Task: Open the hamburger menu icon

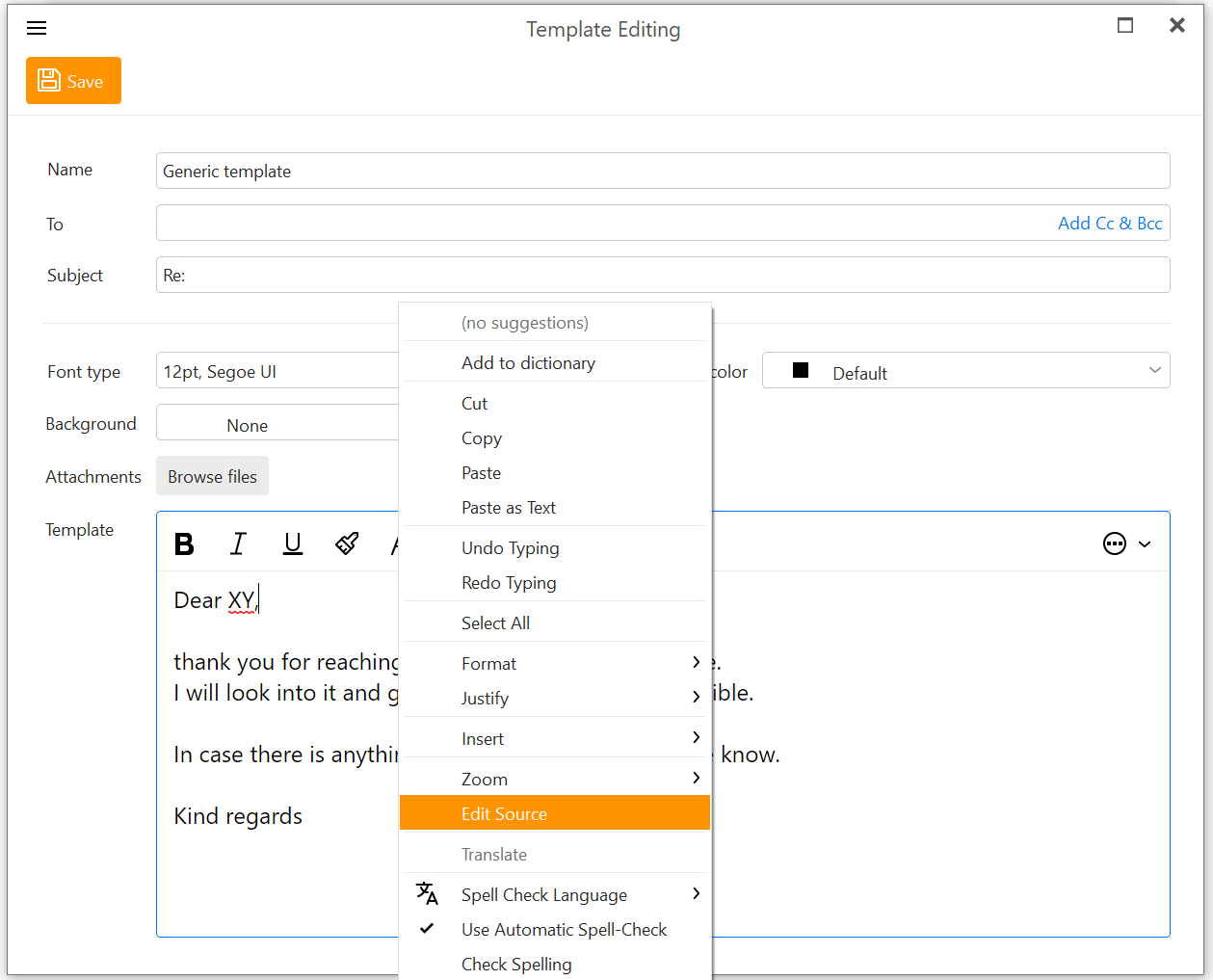Action: pos(37,28)
